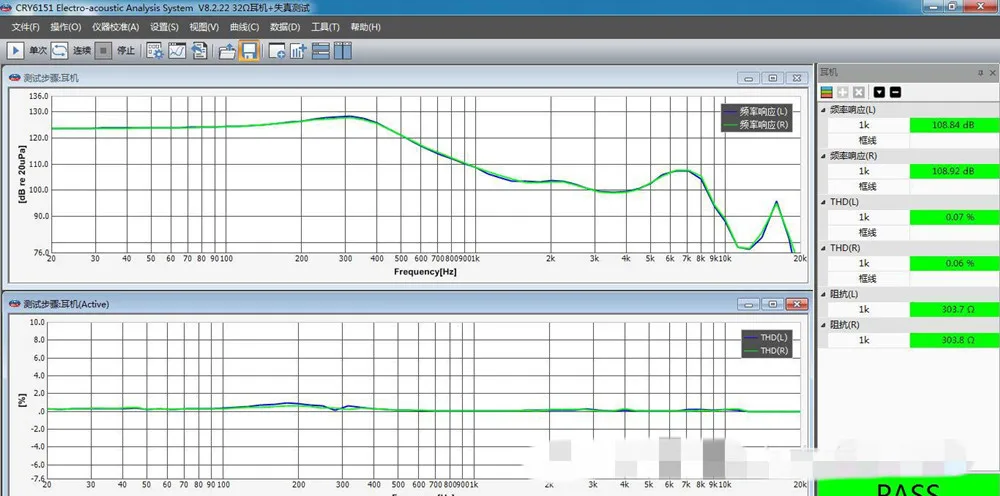The height and width of the screenshot is (496, 1000).
Task: Click the document import icon in toolbar
Action: pos(200,50)
